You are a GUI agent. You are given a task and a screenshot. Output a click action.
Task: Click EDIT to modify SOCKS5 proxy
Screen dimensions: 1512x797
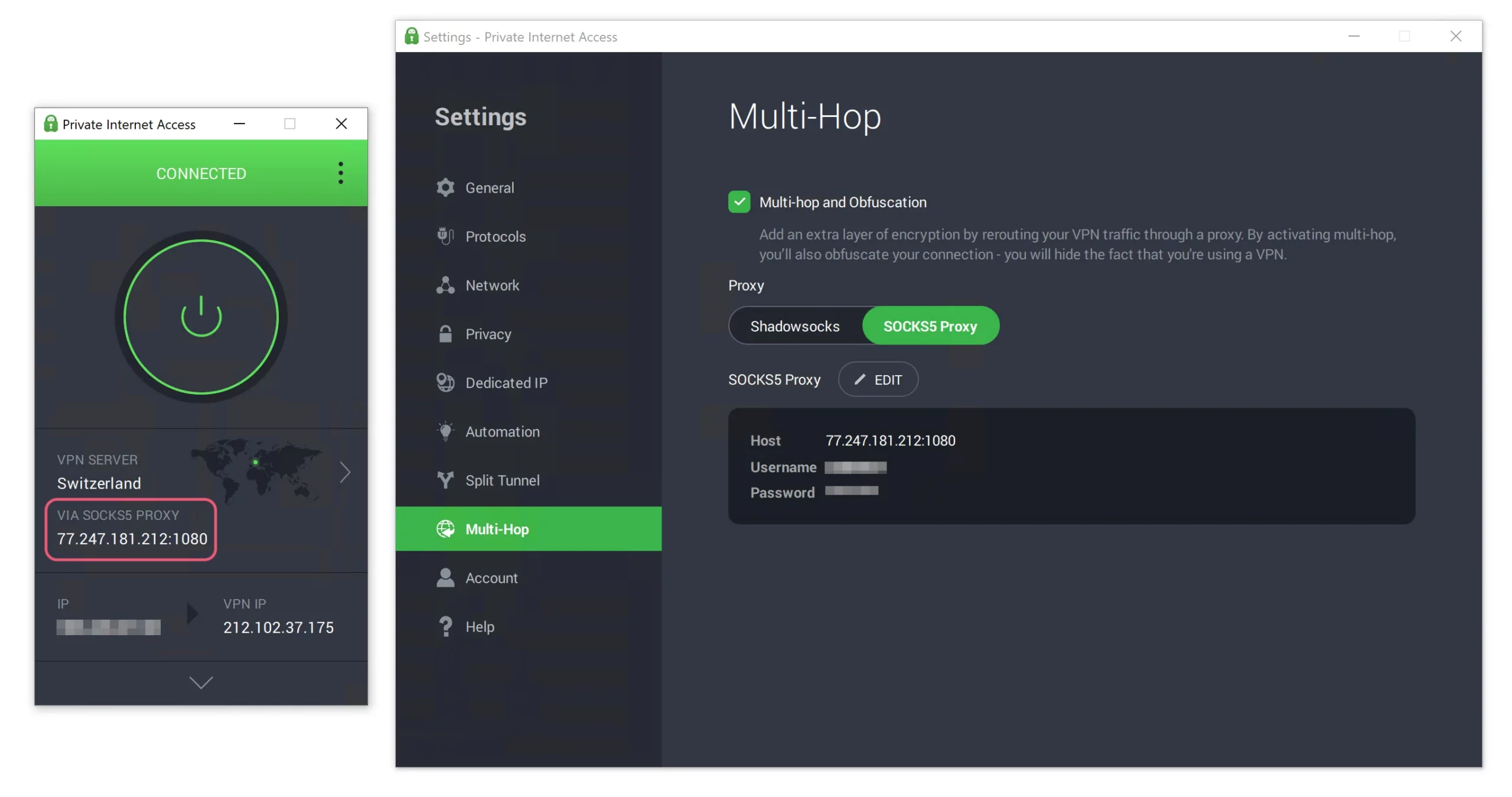(x=878, y=379)
